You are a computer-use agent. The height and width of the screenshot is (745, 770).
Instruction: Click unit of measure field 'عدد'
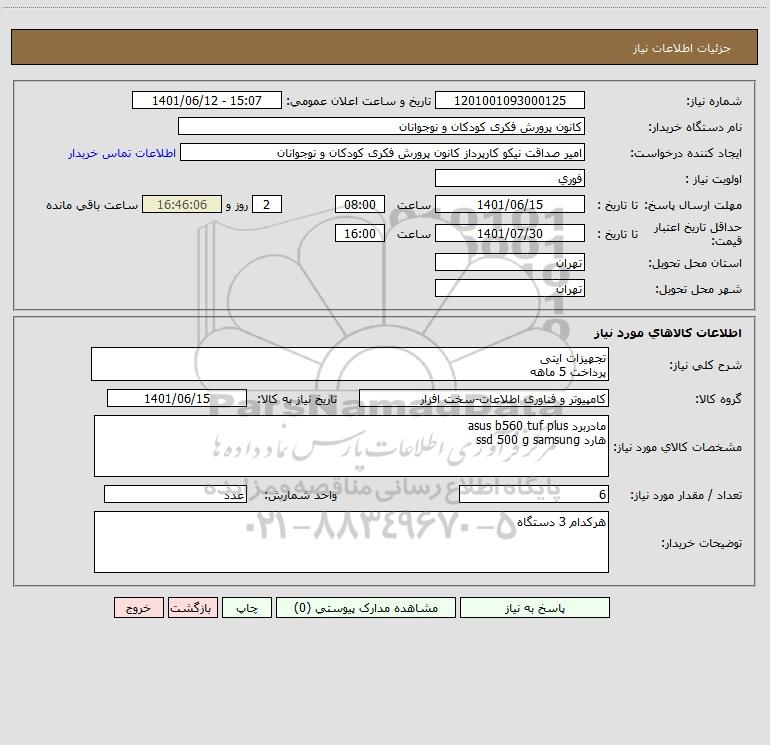click(175, 494)
